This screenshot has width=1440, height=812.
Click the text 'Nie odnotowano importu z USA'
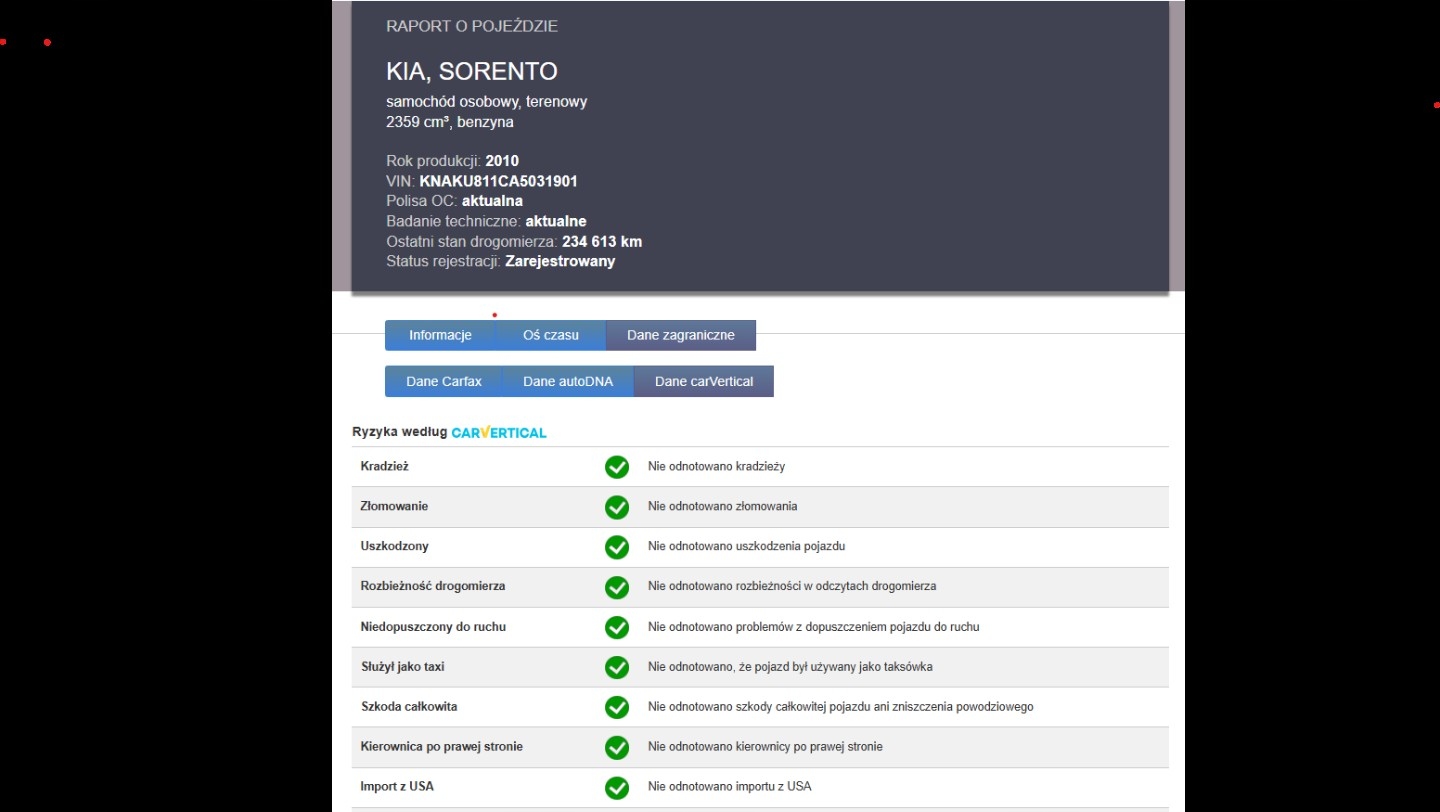pyautogui.click(x=730, y=787)
